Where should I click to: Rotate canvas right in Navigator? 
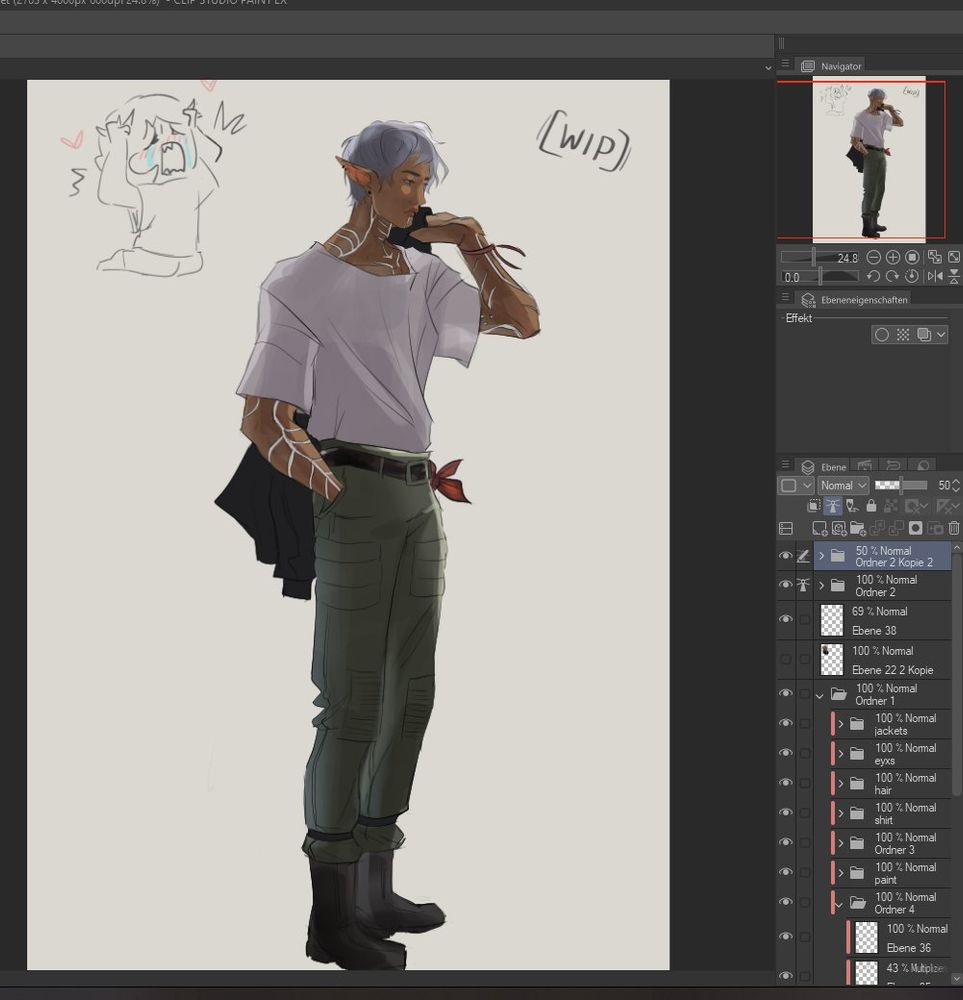(893, 276)
